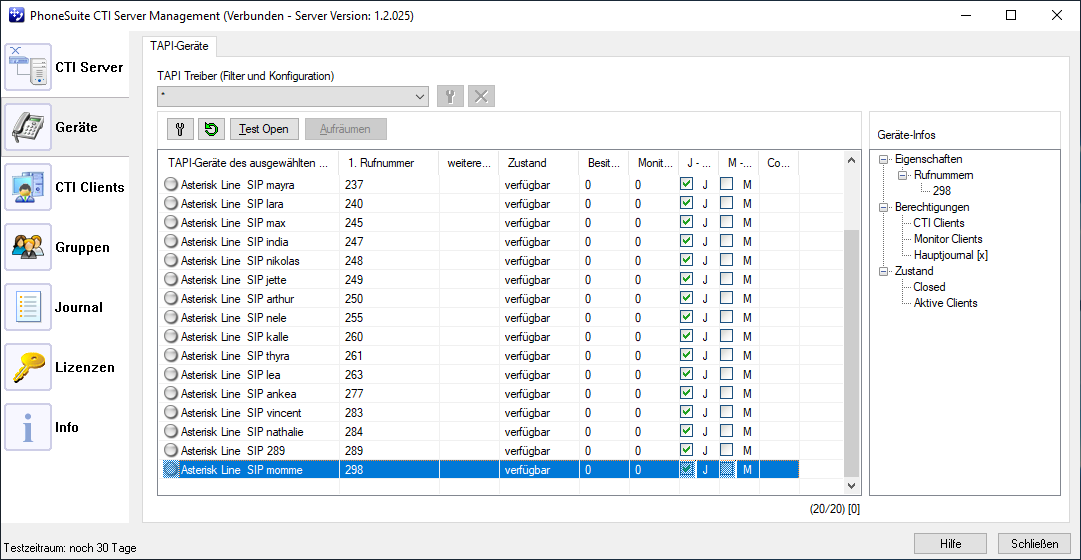Viewport: 1081px width, 560px height.
Task: Go to the Gruppen users icon
Action: [28, 248]
